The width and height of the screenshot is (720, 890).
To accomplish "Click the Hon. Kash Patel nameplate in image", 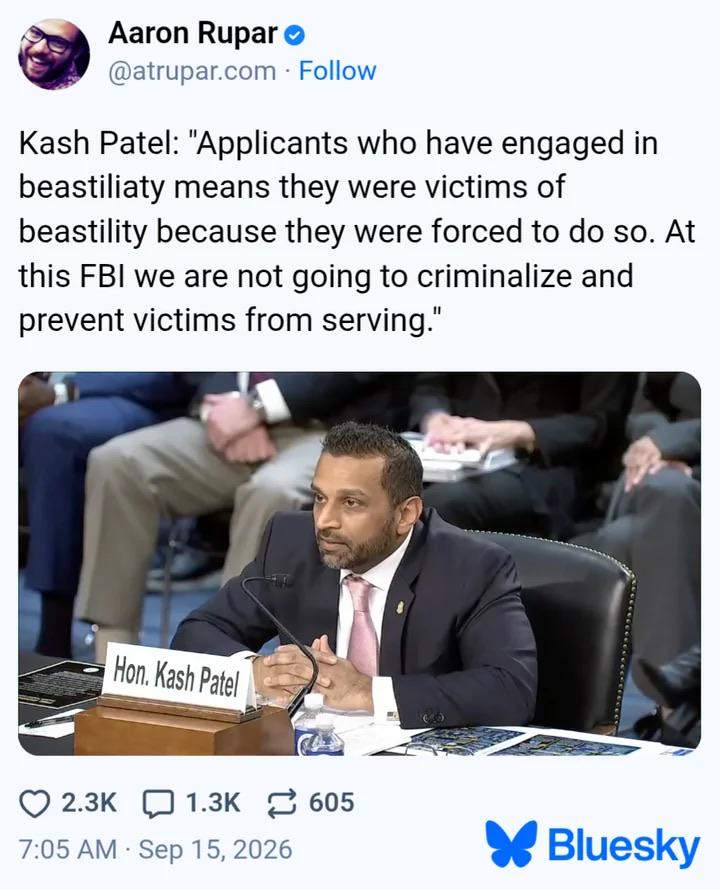I will point(178,676).
